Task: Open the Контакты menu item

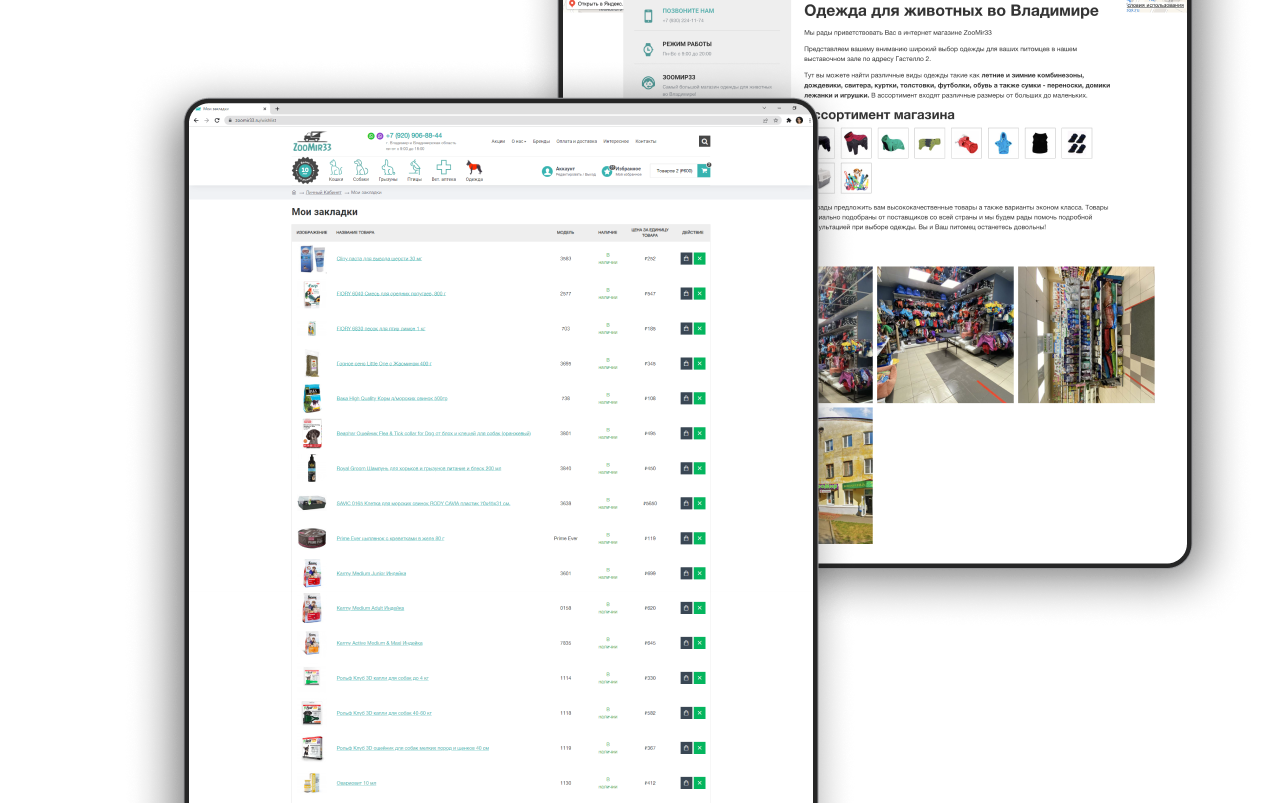Action: pos(646,141)
